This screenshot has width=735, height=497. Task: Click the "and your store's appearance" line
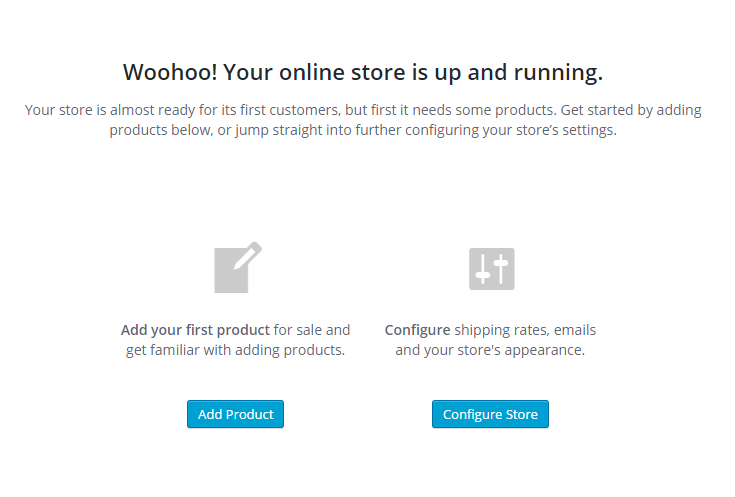pyautogui.click(x=490, y=350)
